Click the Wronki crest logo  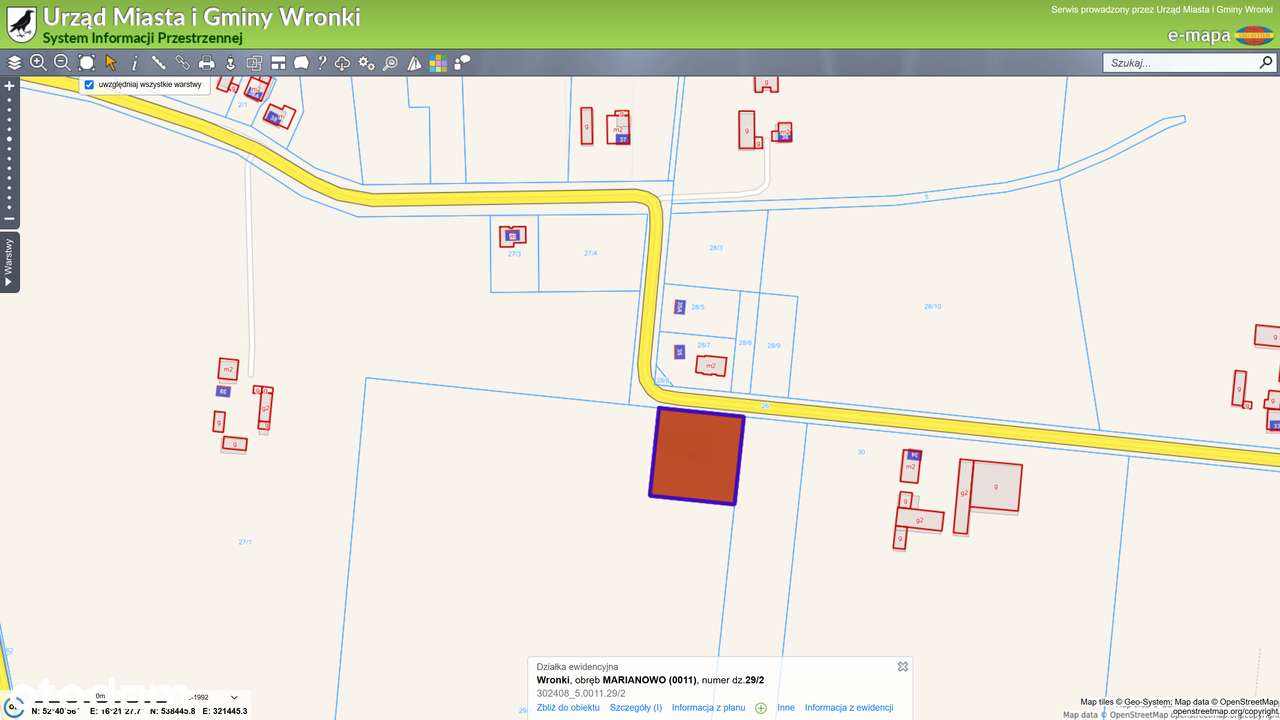(21, 24)
